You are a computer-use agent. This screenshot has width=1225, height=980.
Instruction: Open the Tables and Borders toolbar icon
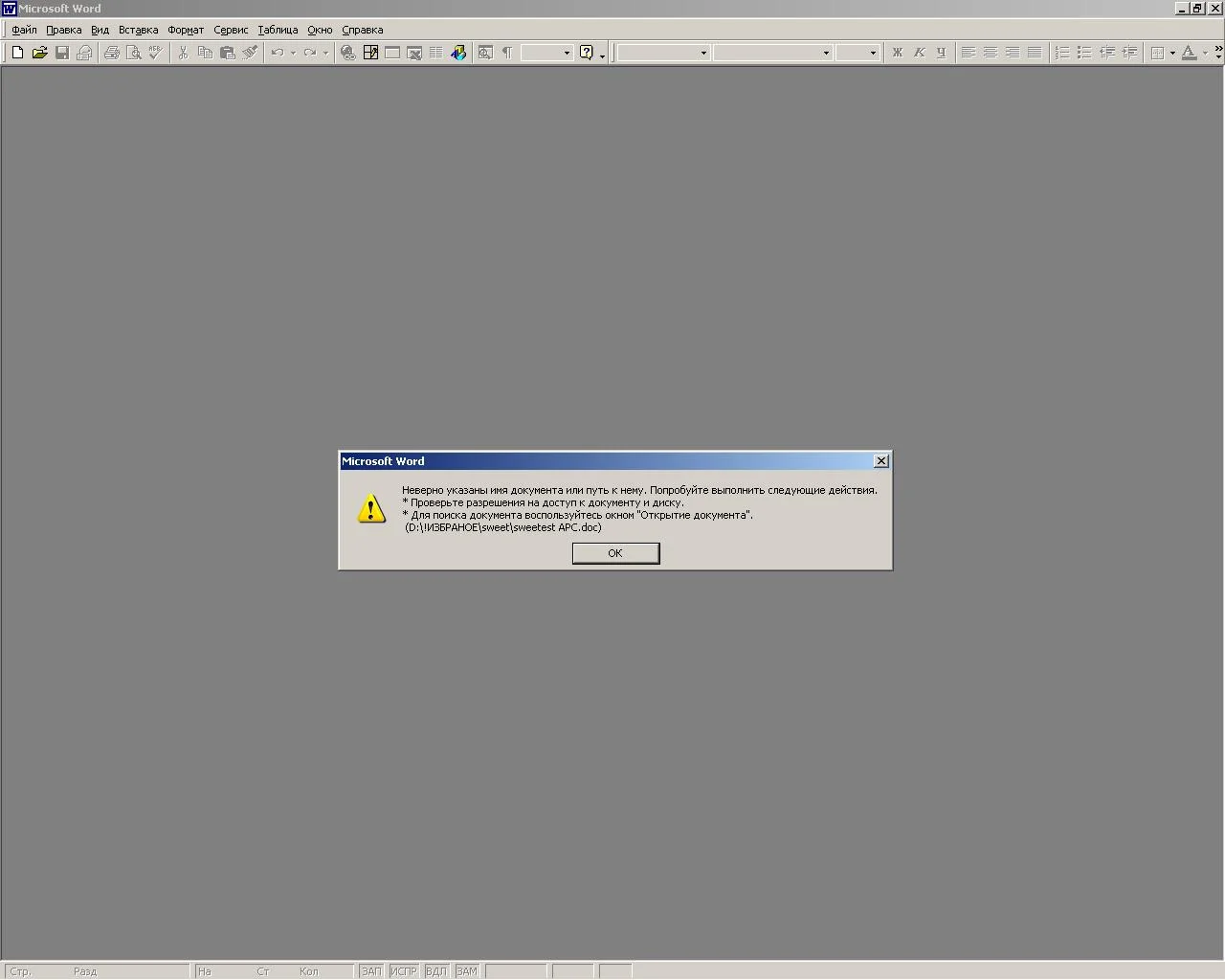370,53
